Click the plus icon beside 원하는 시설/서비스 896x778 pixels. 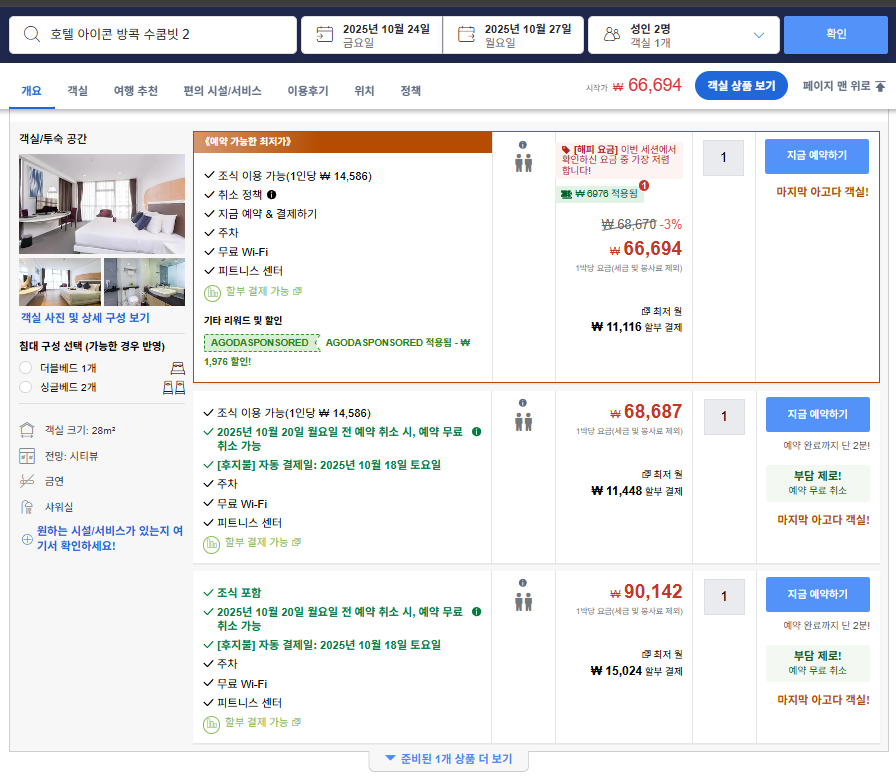(x=27, y=539)
